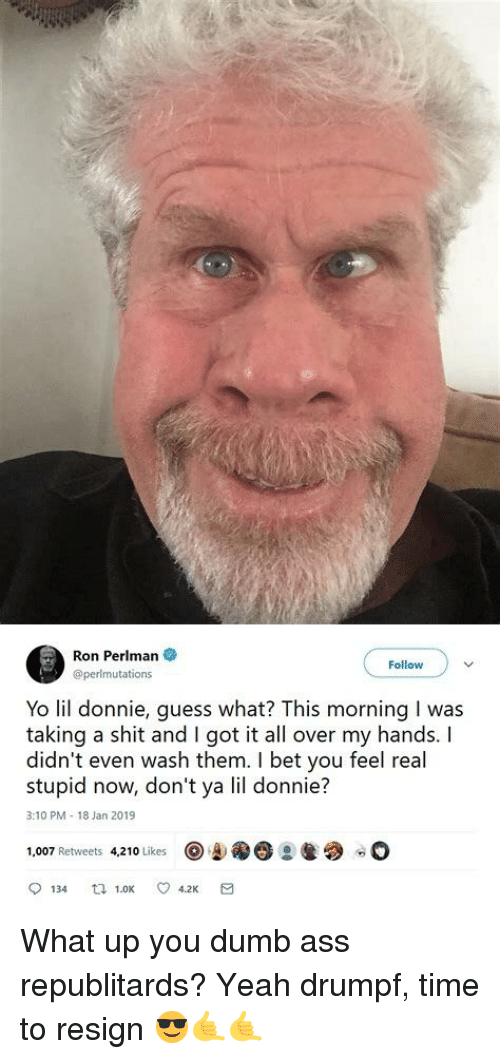Like the tweet with the heart icon

(163, 889)
